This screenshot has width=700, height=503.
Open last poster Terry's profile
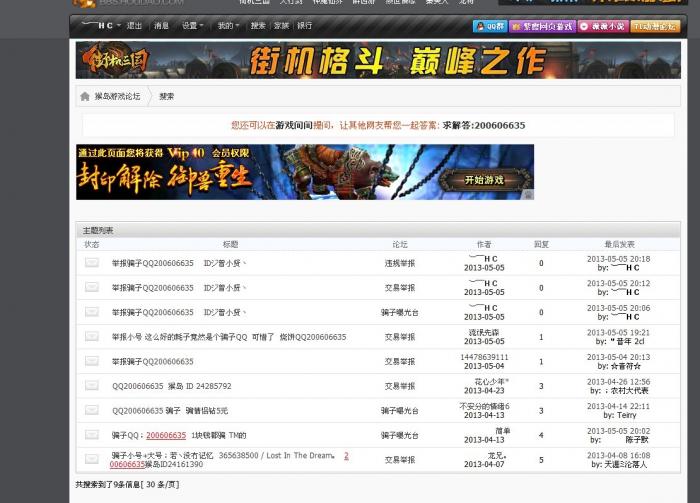626,415
